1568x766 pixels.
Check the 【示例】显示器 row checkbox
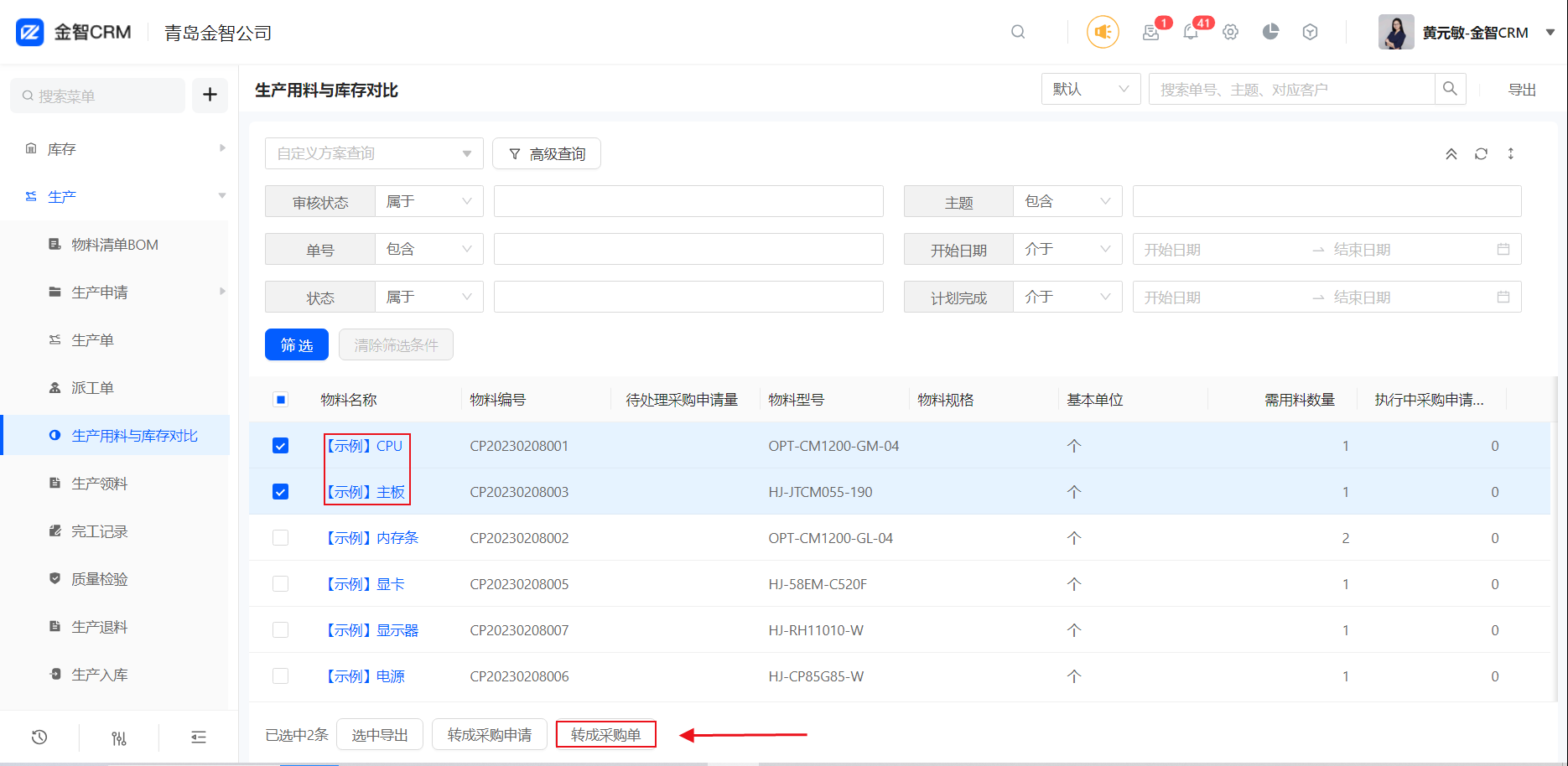281,630
